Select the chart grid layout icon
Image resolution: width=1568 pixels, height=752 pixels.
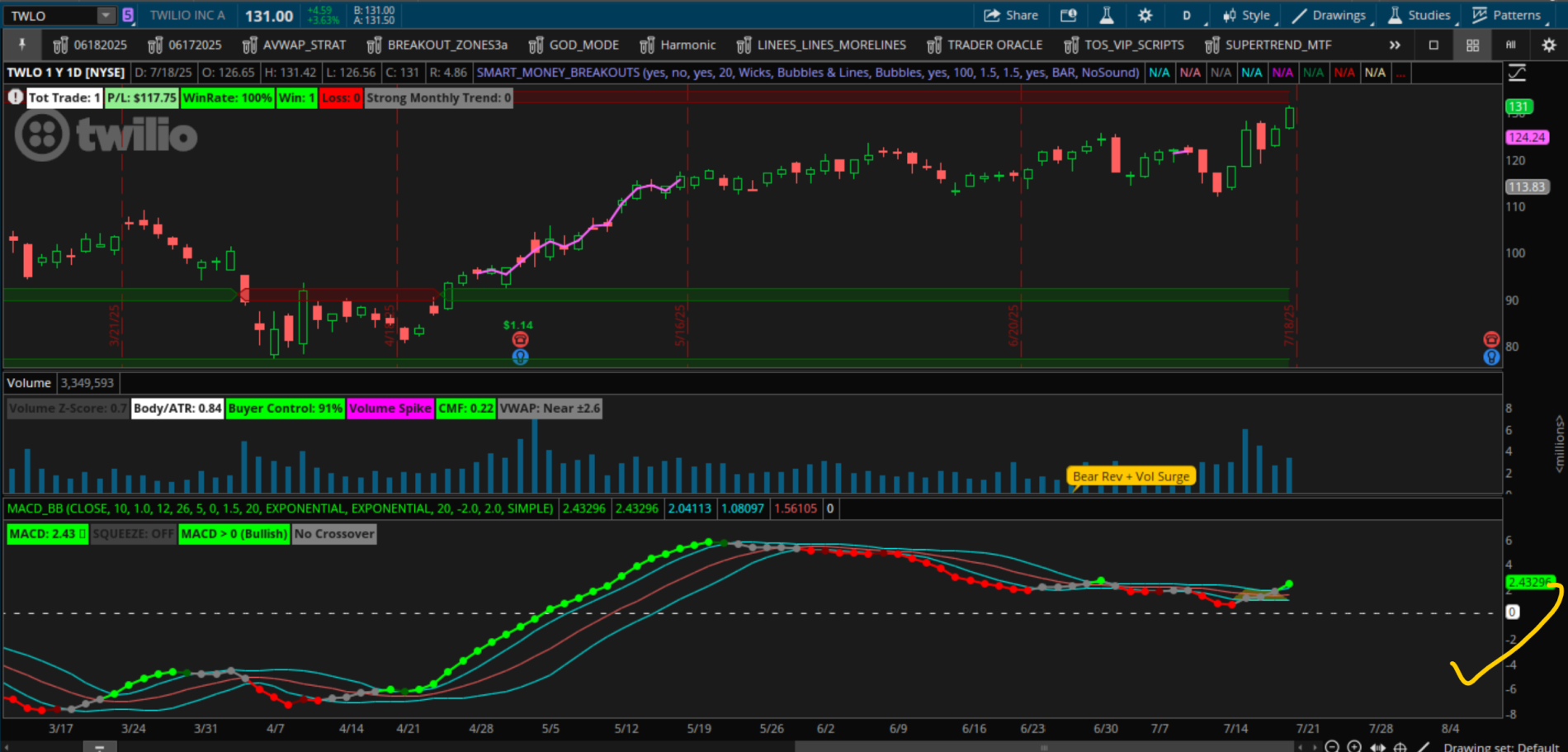(x=1472, y=45)
